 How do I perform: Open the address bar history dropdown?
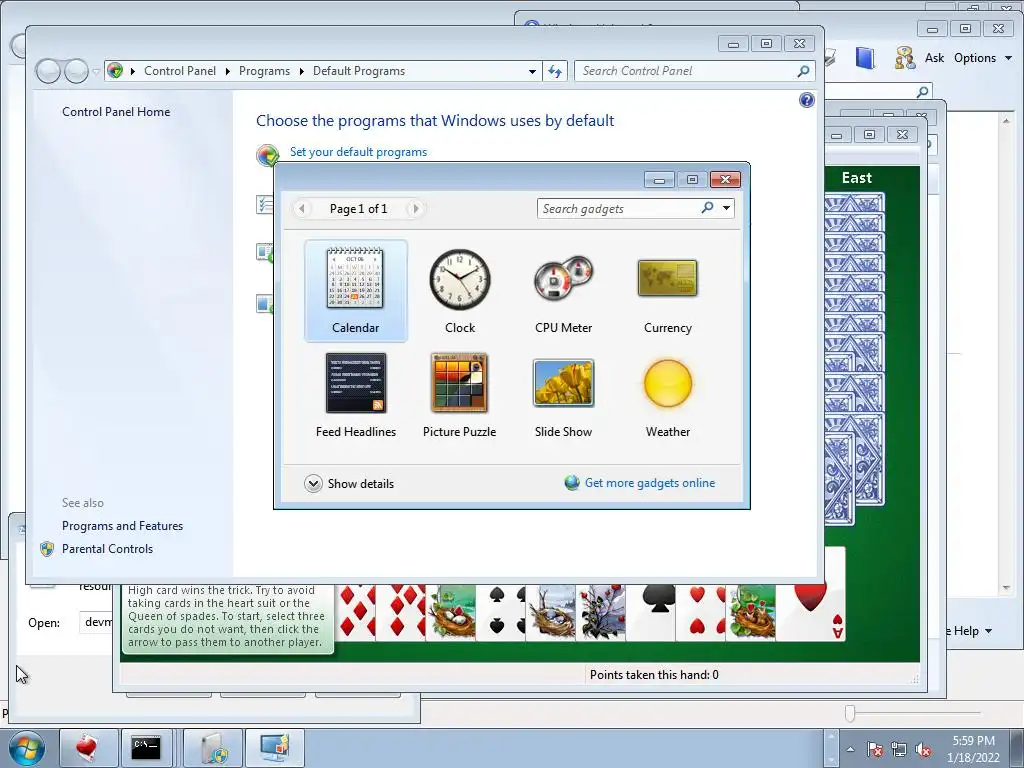point(532,71)
